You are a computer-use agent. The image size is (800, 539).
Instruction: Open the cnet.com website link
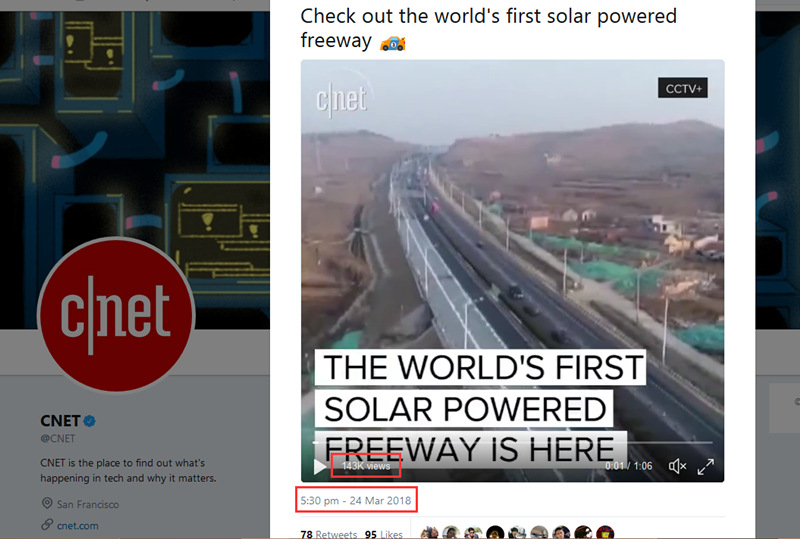78,526
